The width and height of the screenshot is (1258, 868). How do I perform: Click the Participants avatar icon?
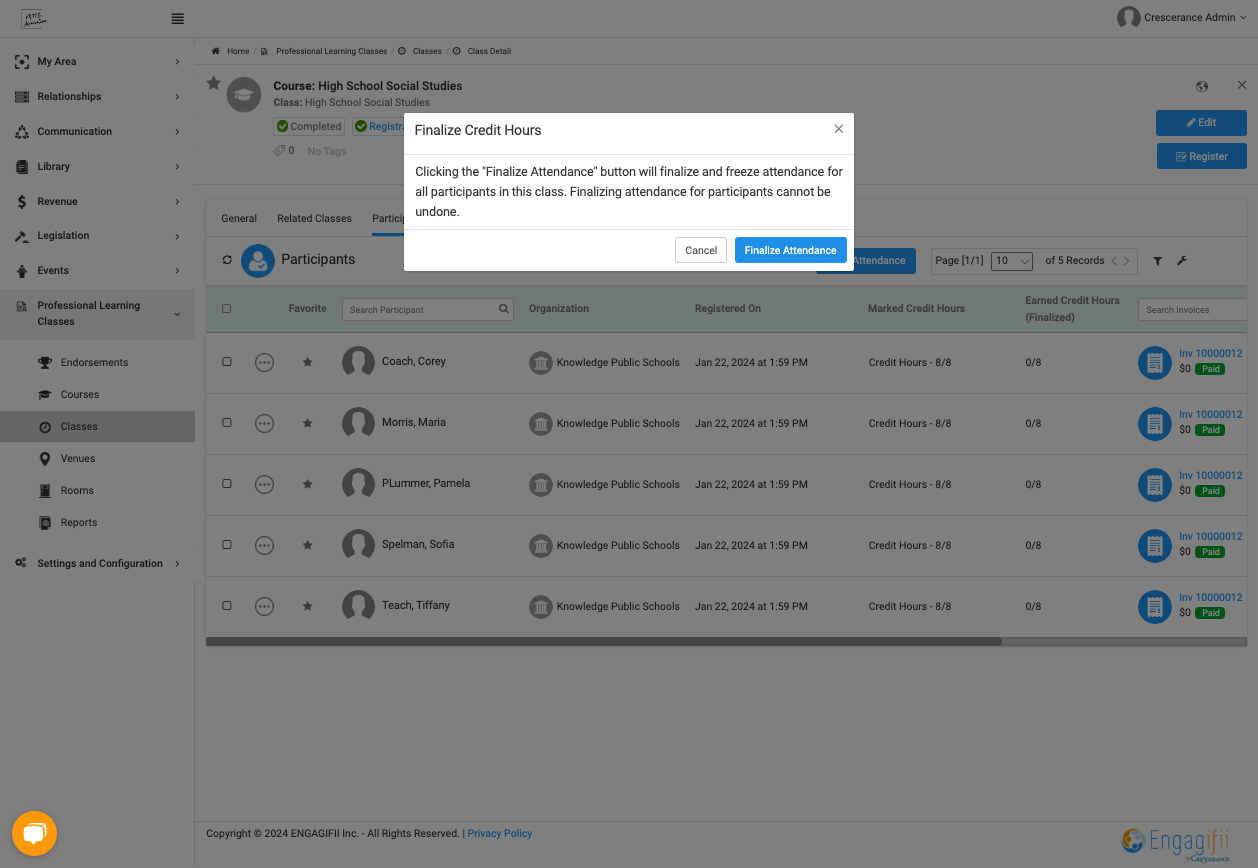click(258, 261)
